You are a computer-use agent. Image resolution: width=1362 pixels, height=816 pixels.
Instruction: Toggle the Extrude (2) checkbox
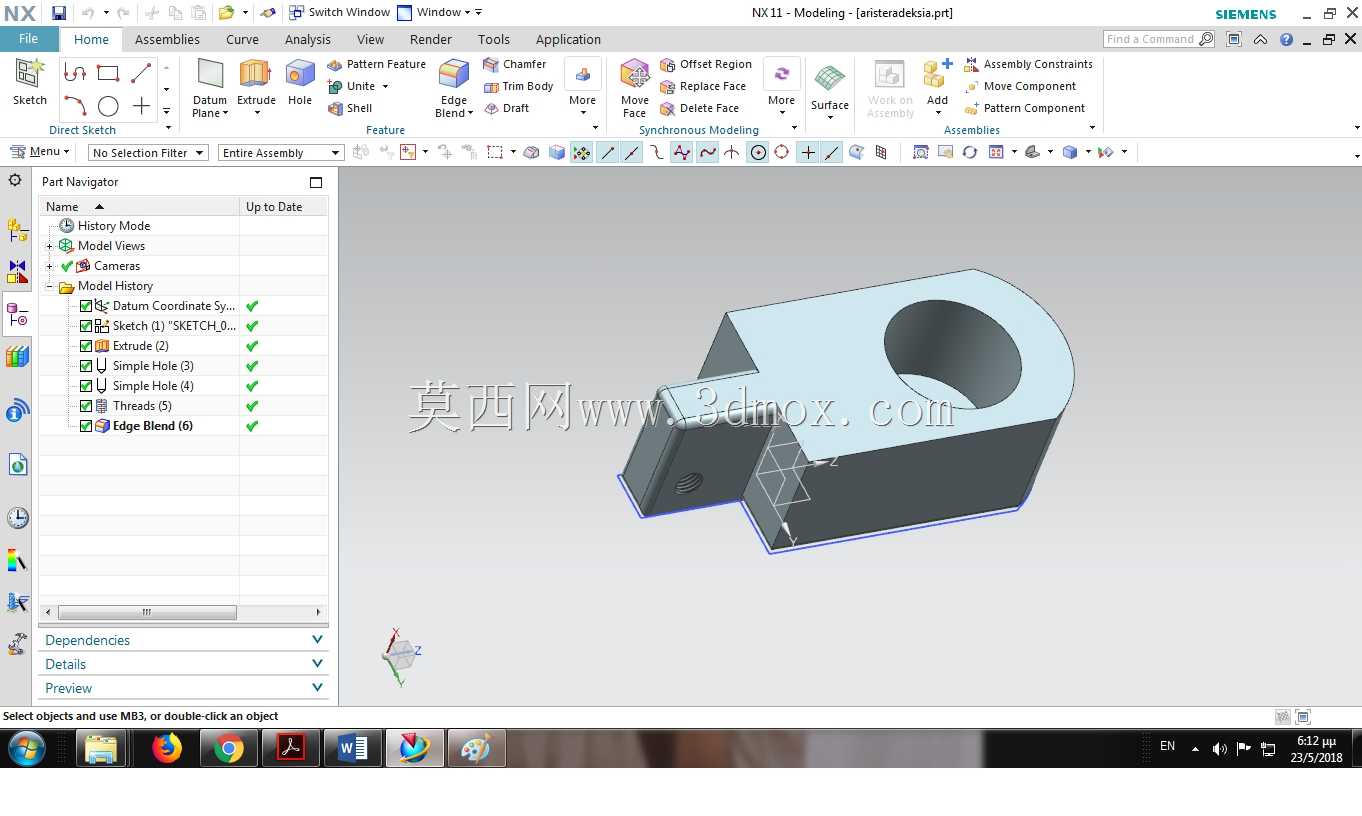point(86,346)
